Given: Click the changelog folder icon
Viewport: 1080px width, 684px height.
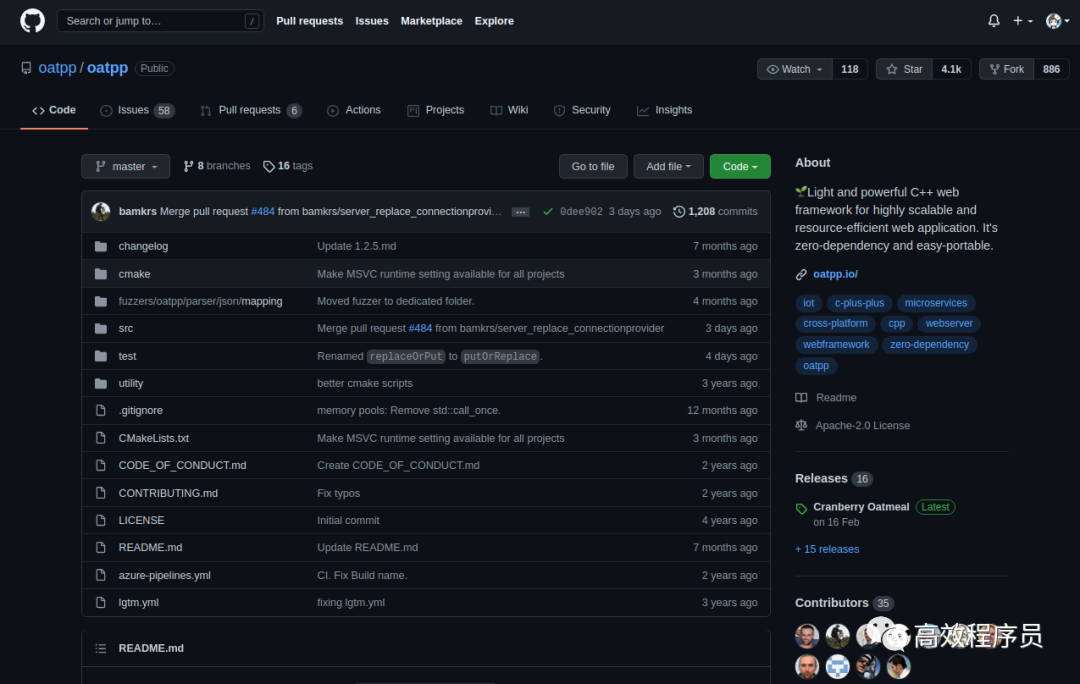Looking at the screenshot, I should tap(101, 246).
